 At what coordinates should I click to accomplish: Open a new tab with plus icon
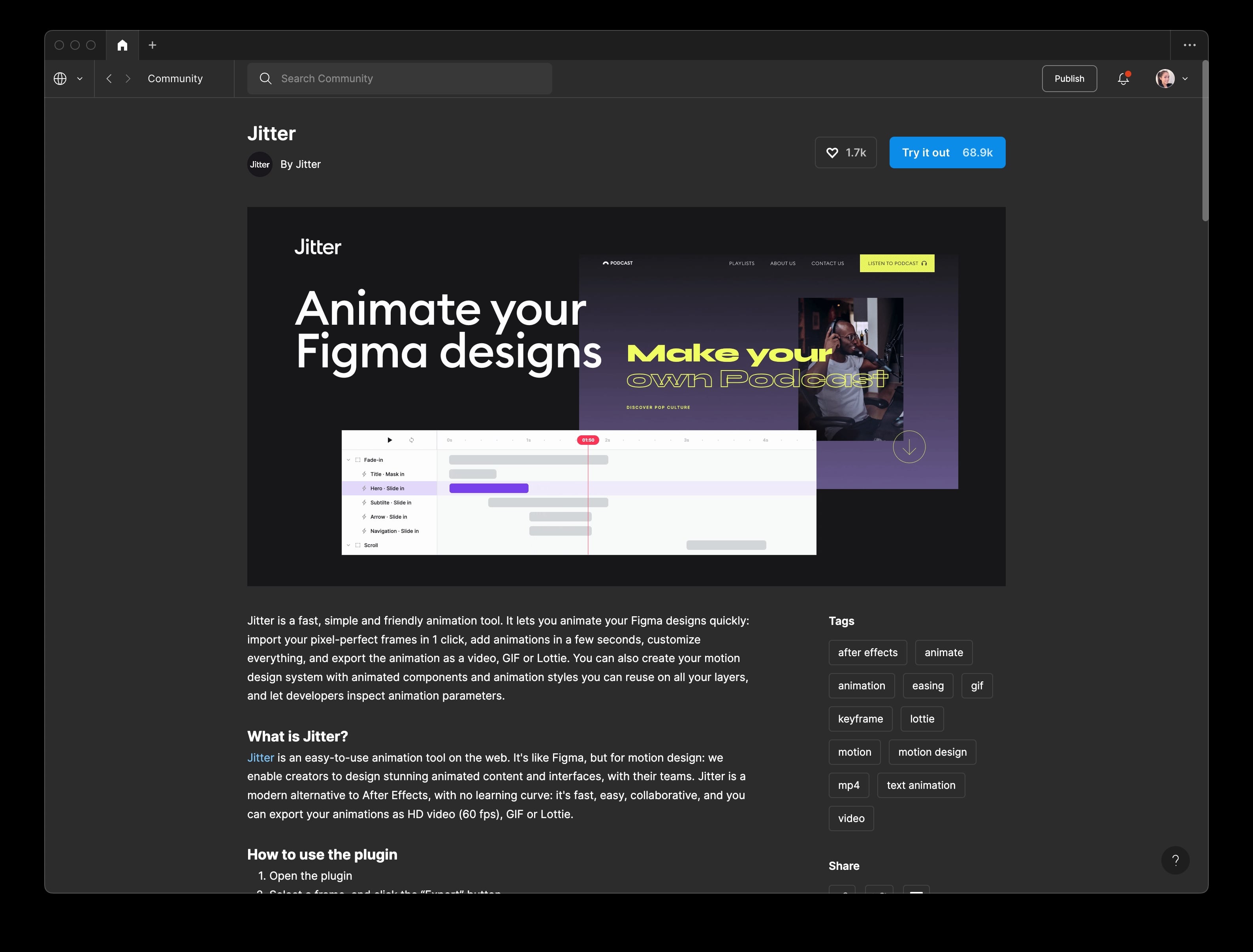(x=152, y=45)
